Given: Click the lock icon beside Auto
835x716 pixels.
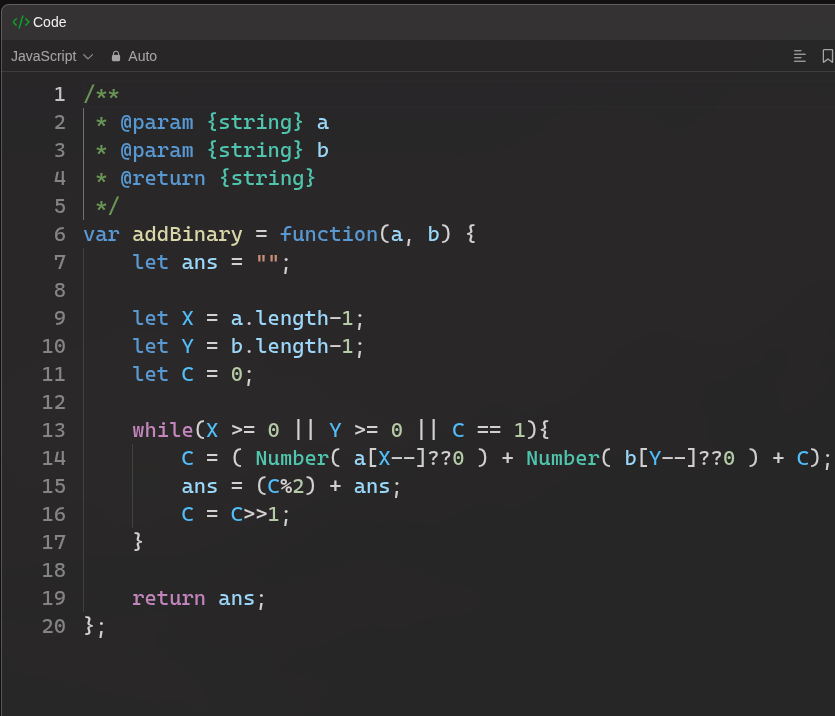Looking at the screenshot, I should tap(116, 56).
